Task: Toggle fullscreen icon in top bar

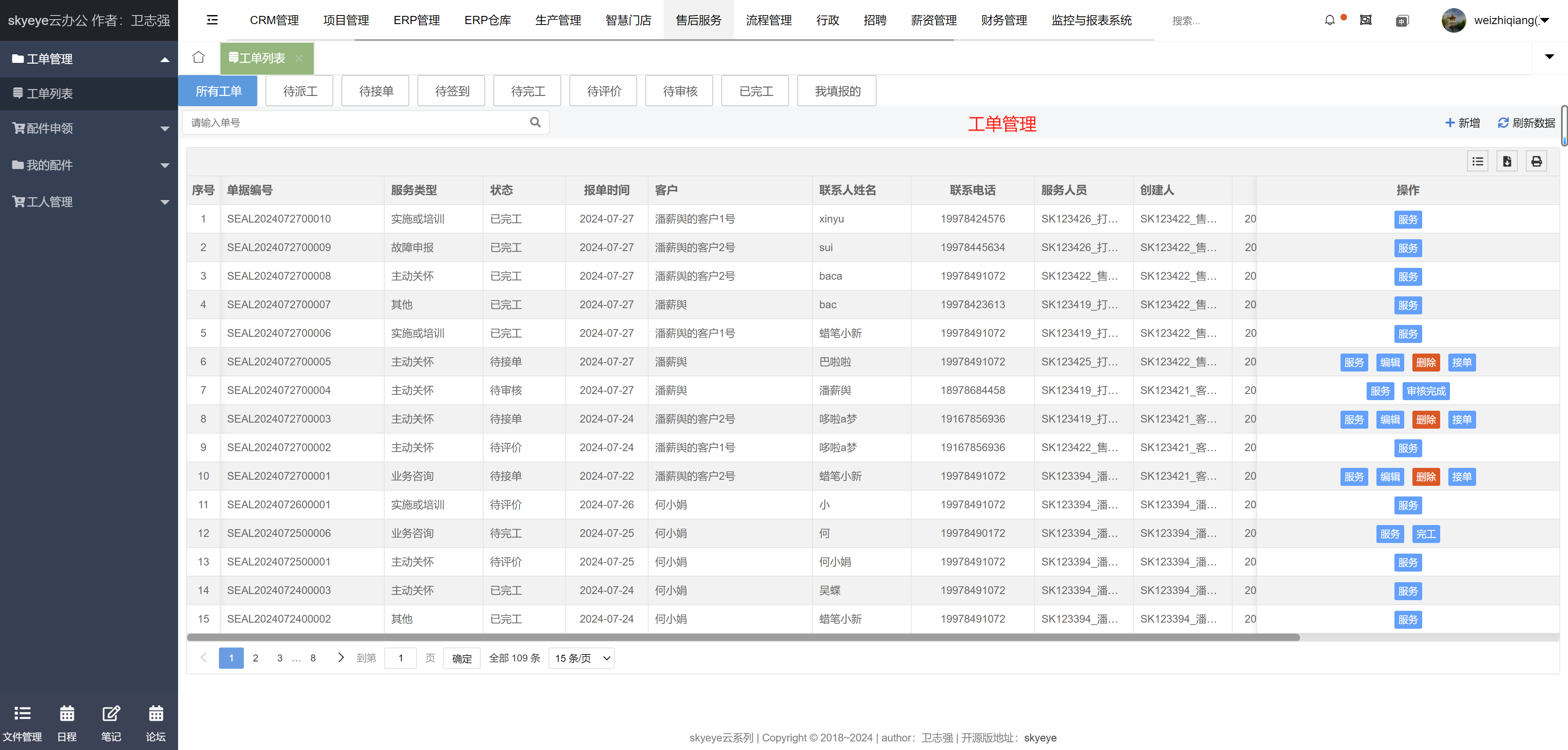Action: pos(1365,20)
